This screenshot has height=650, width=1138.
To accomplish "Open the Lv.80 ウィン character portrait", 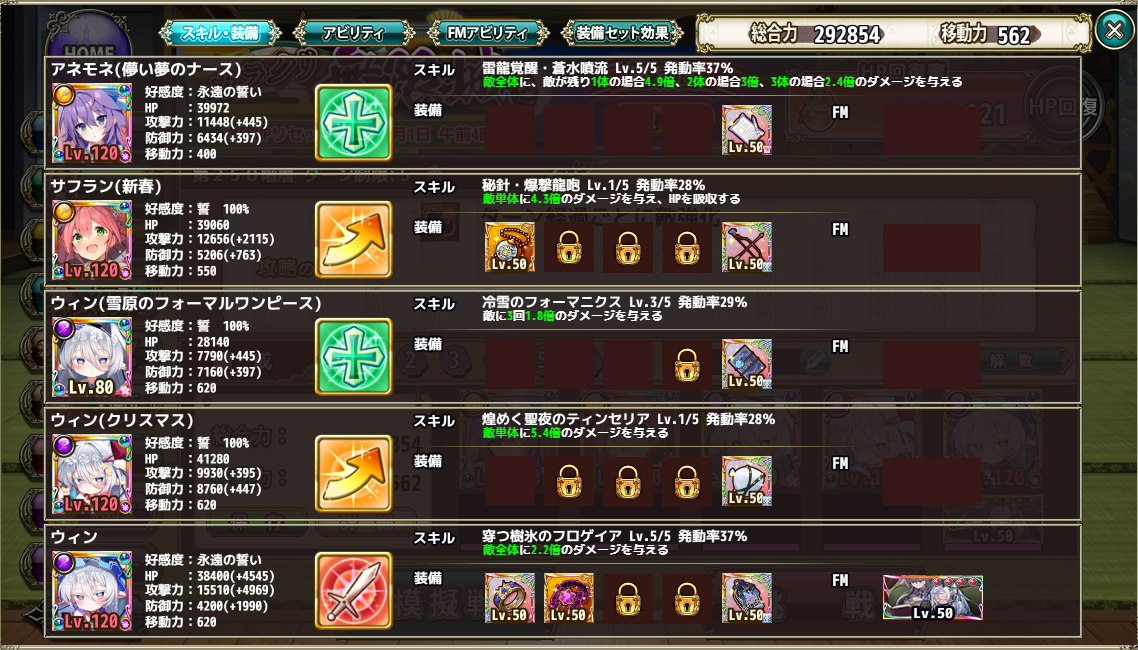I will tap(91, 357).
